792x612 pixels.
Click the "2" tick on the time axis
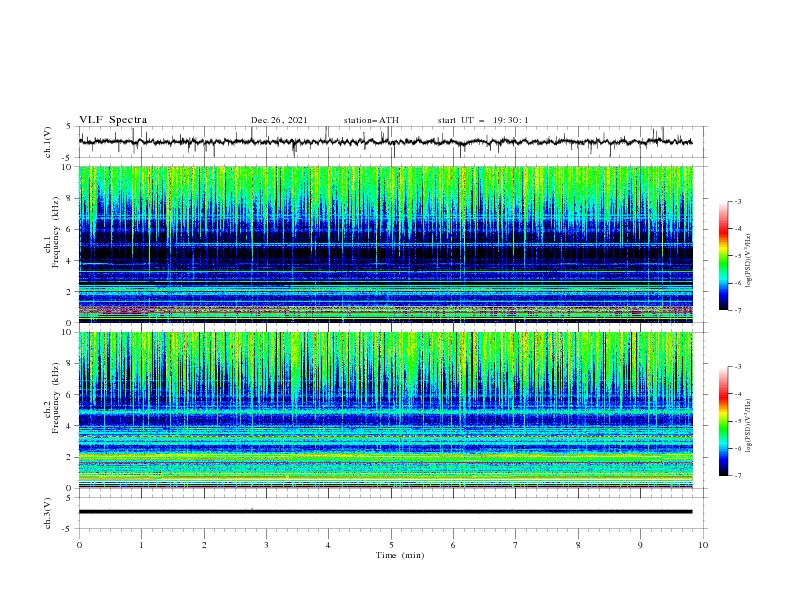tap(204, 545)
